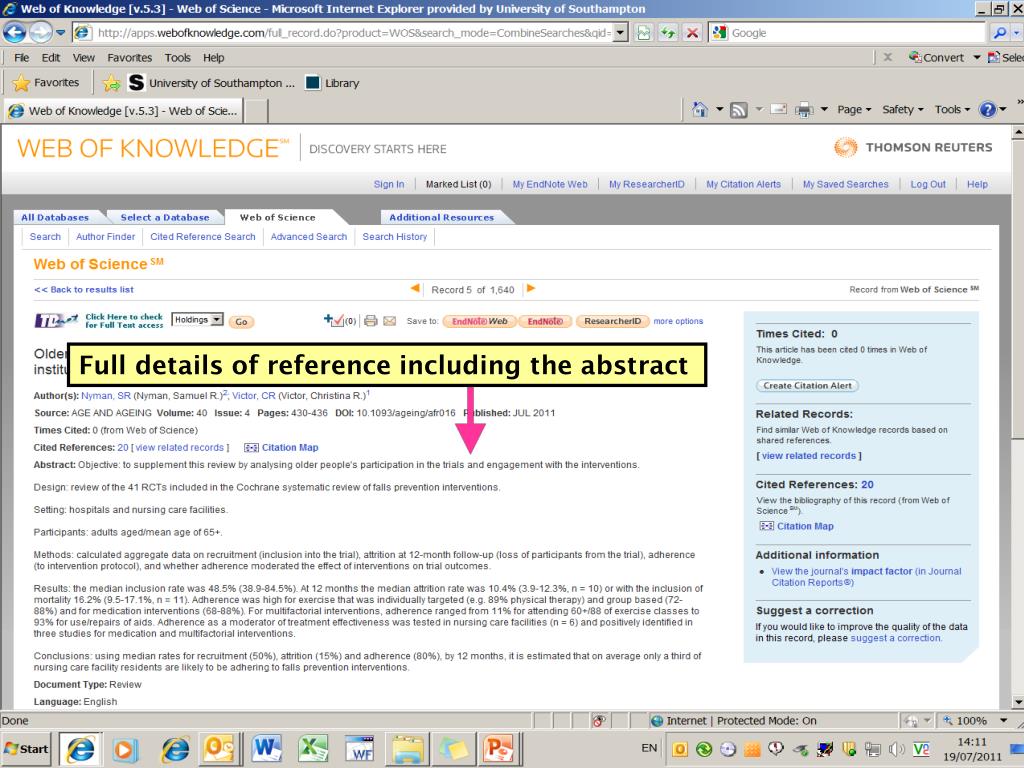Open author link Nyman, SR

click(x=106, y=396)
